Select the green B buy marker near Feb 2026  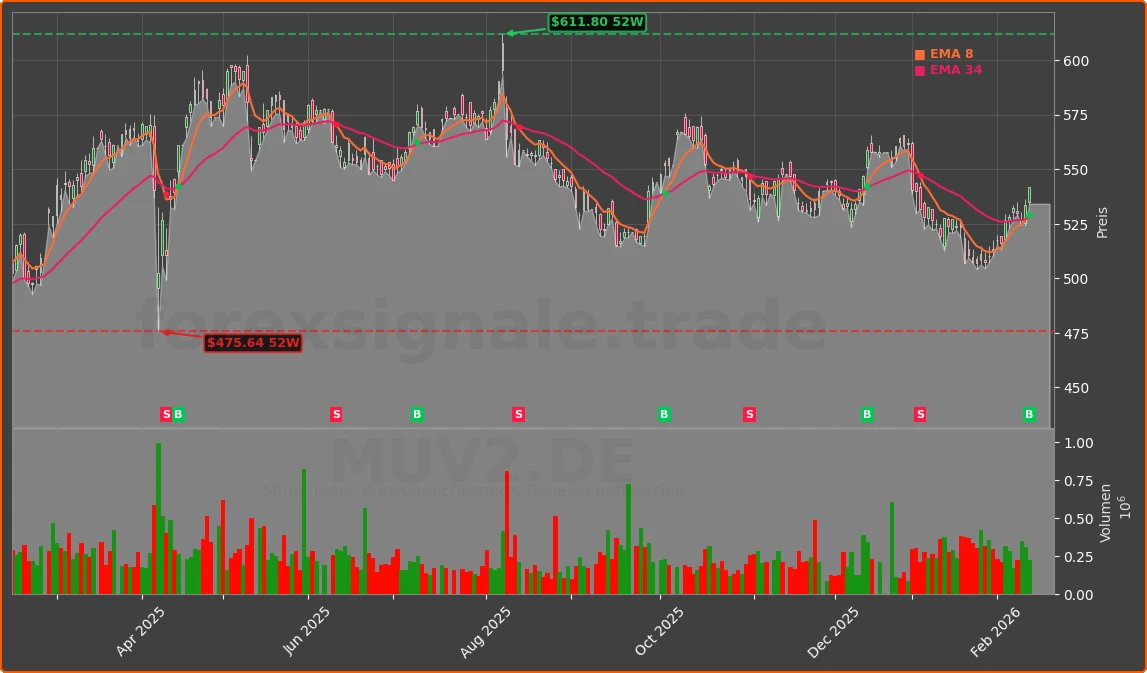(x=1029, y=414)
